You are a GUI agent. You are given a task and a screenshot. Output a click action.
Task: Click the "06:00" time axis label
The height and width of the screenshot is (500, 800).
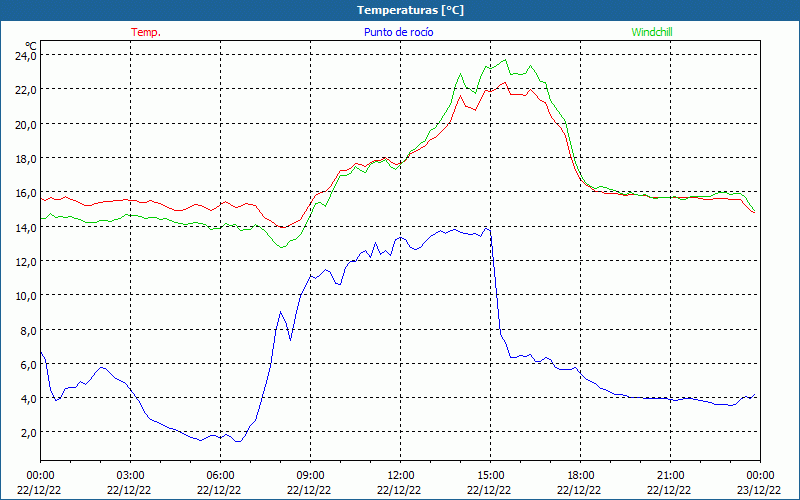[x=220, y=476]
